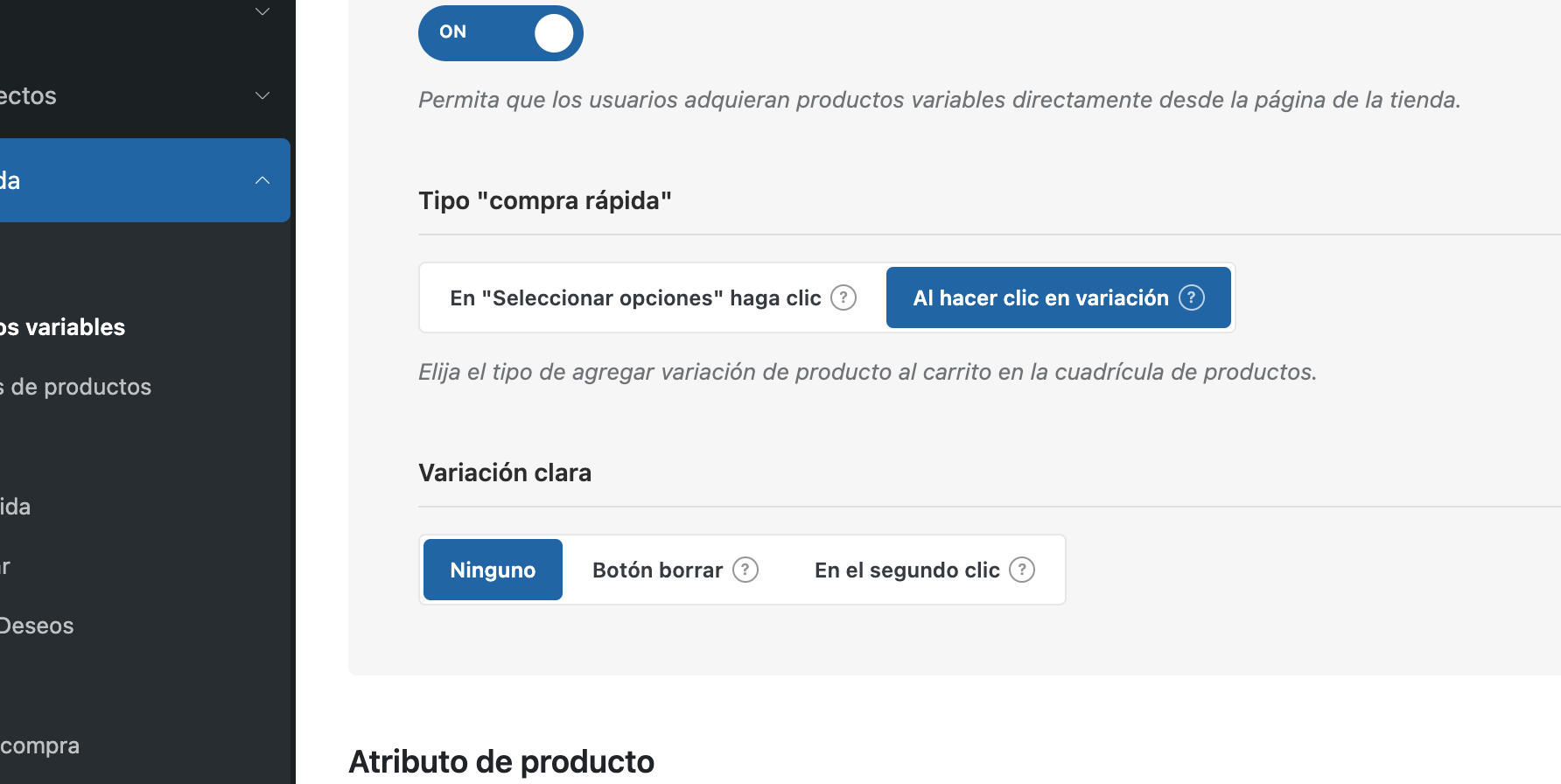Screen dimensions: 1561x784
Task: Choose Ninguno for Variación clara
Action: pyautogui.click(x=493, y=570)
